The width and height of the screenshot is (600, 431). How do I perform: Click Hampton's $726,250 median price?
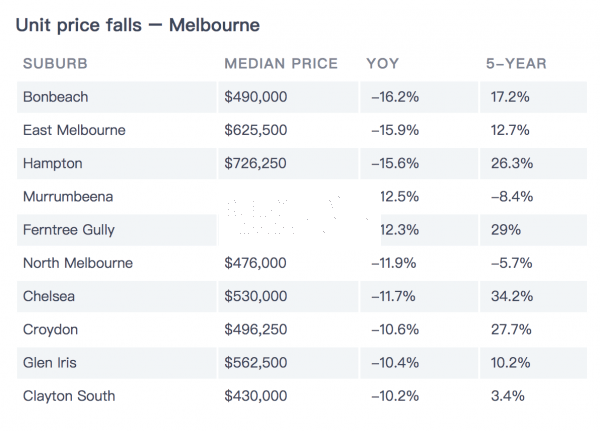point(255,163)
